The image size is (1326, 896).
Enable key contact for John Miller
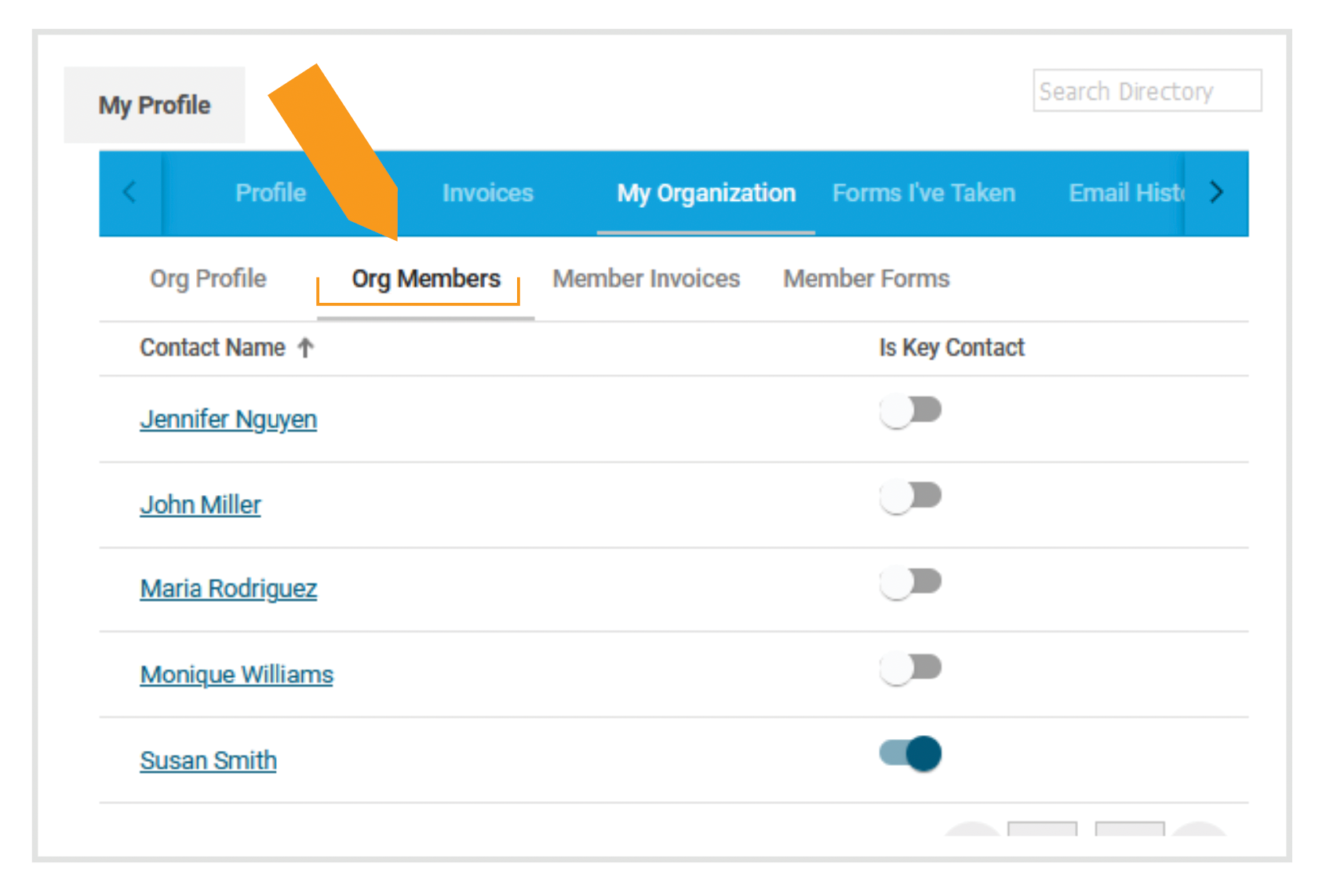pos(910,496)
